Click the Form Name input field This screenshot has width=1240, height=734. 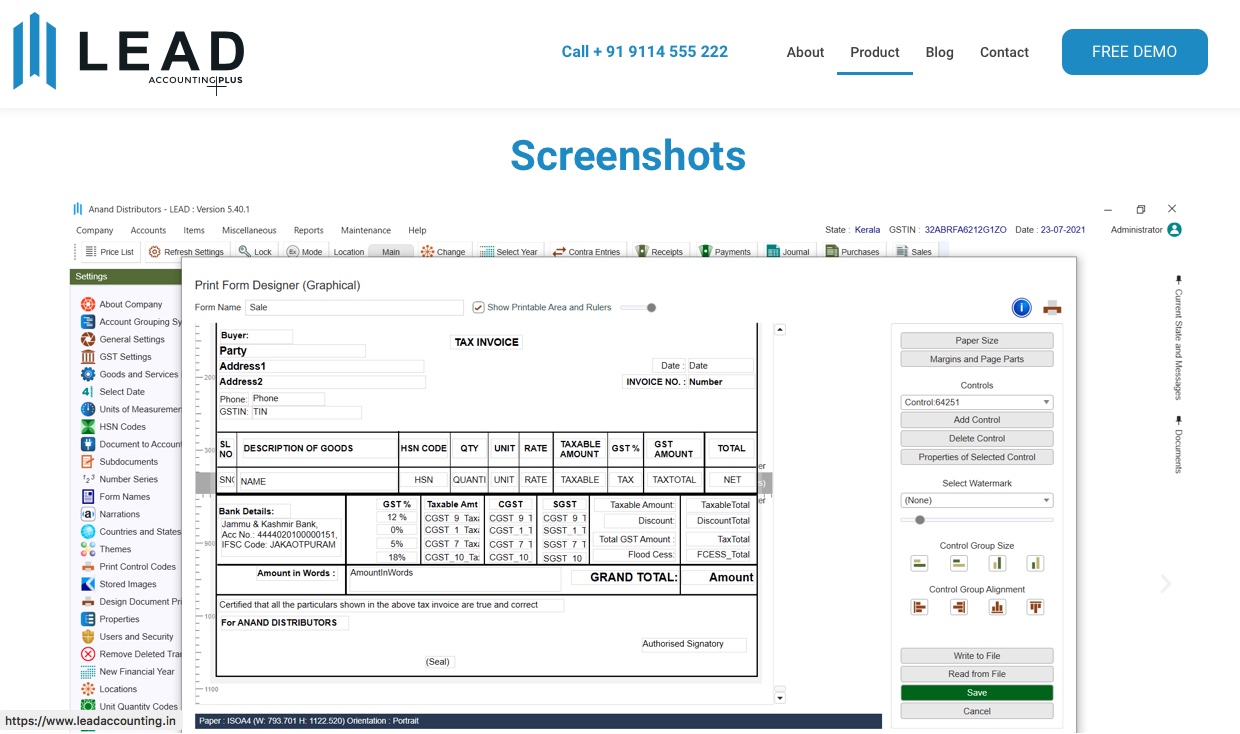click(354, 308)
